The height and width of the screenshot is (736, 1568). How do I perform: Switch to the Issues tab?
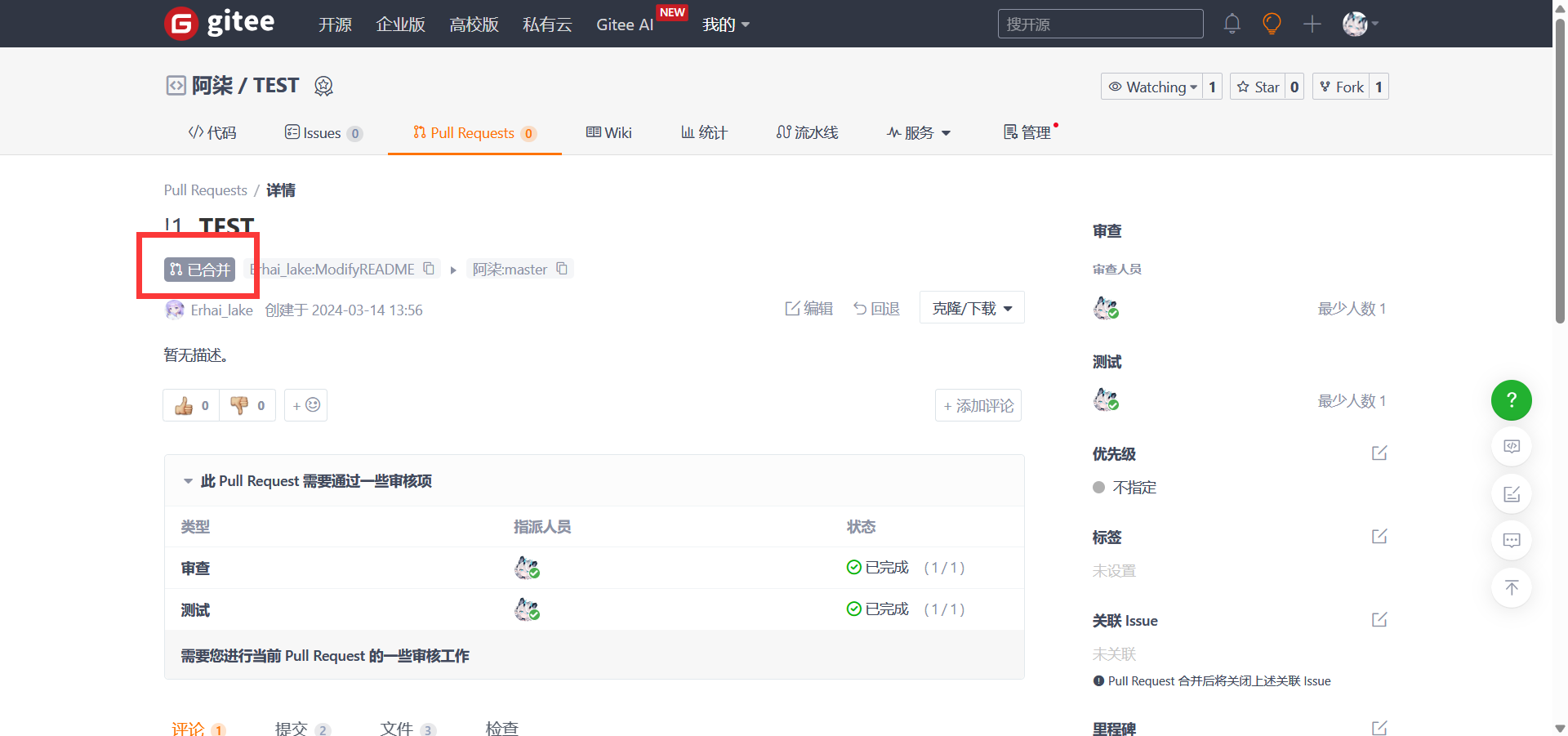323,133
